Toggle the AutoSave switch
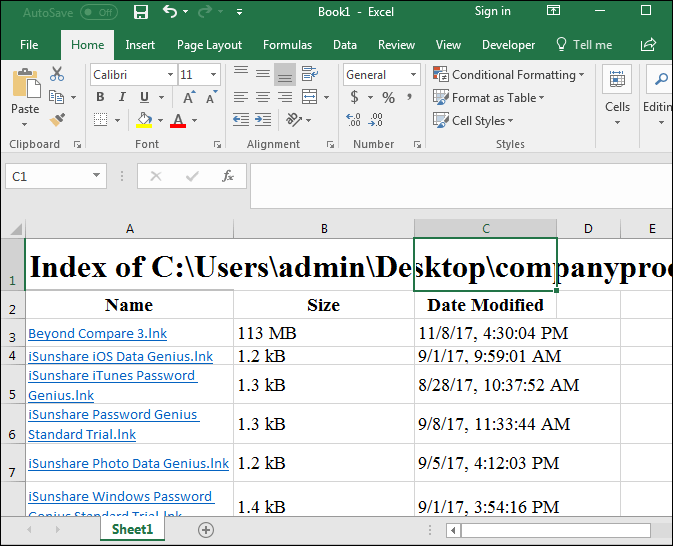Screen dimensions: 673x546 point(98,12)
